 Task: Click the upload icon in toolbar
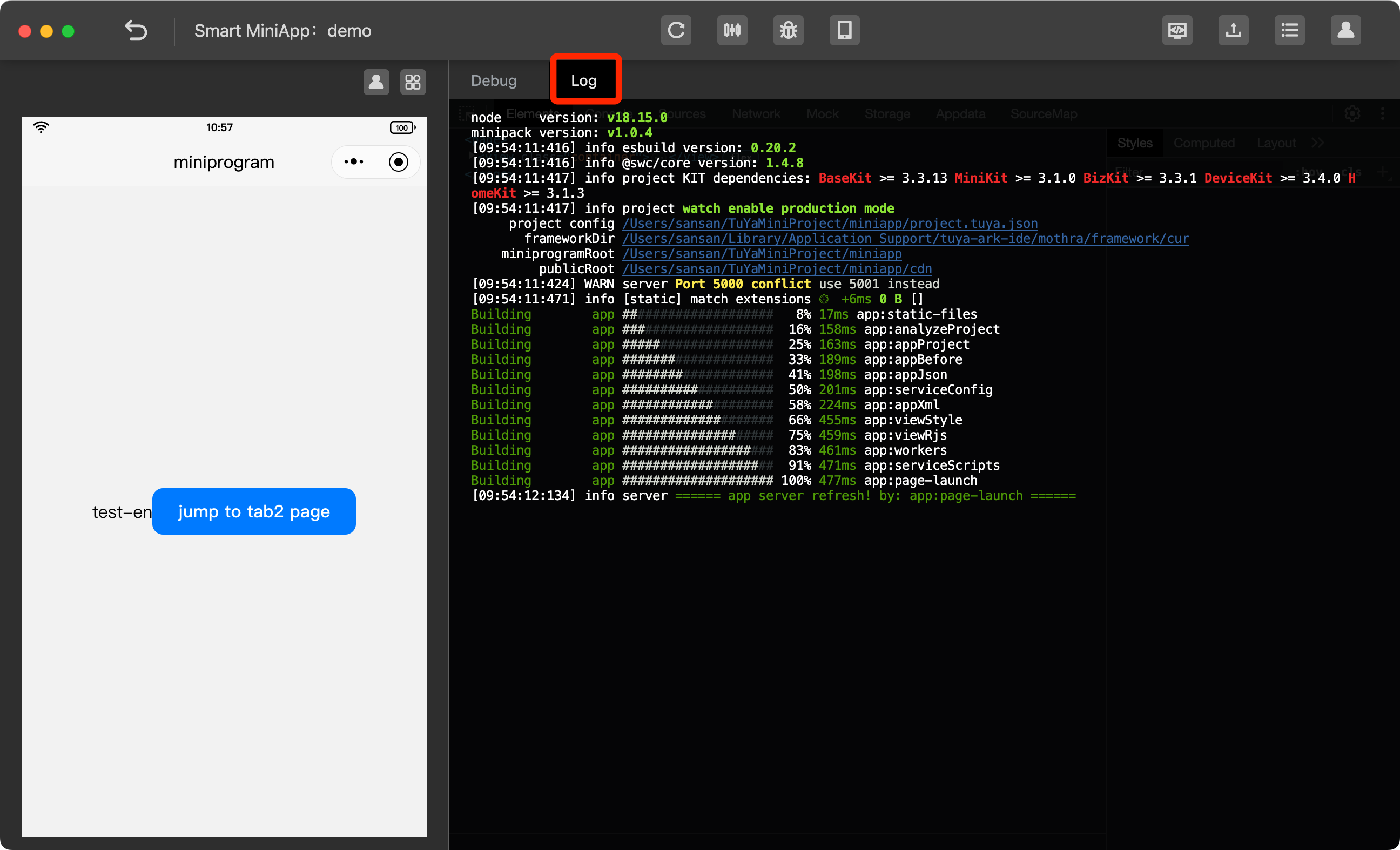pos(1233,30)
